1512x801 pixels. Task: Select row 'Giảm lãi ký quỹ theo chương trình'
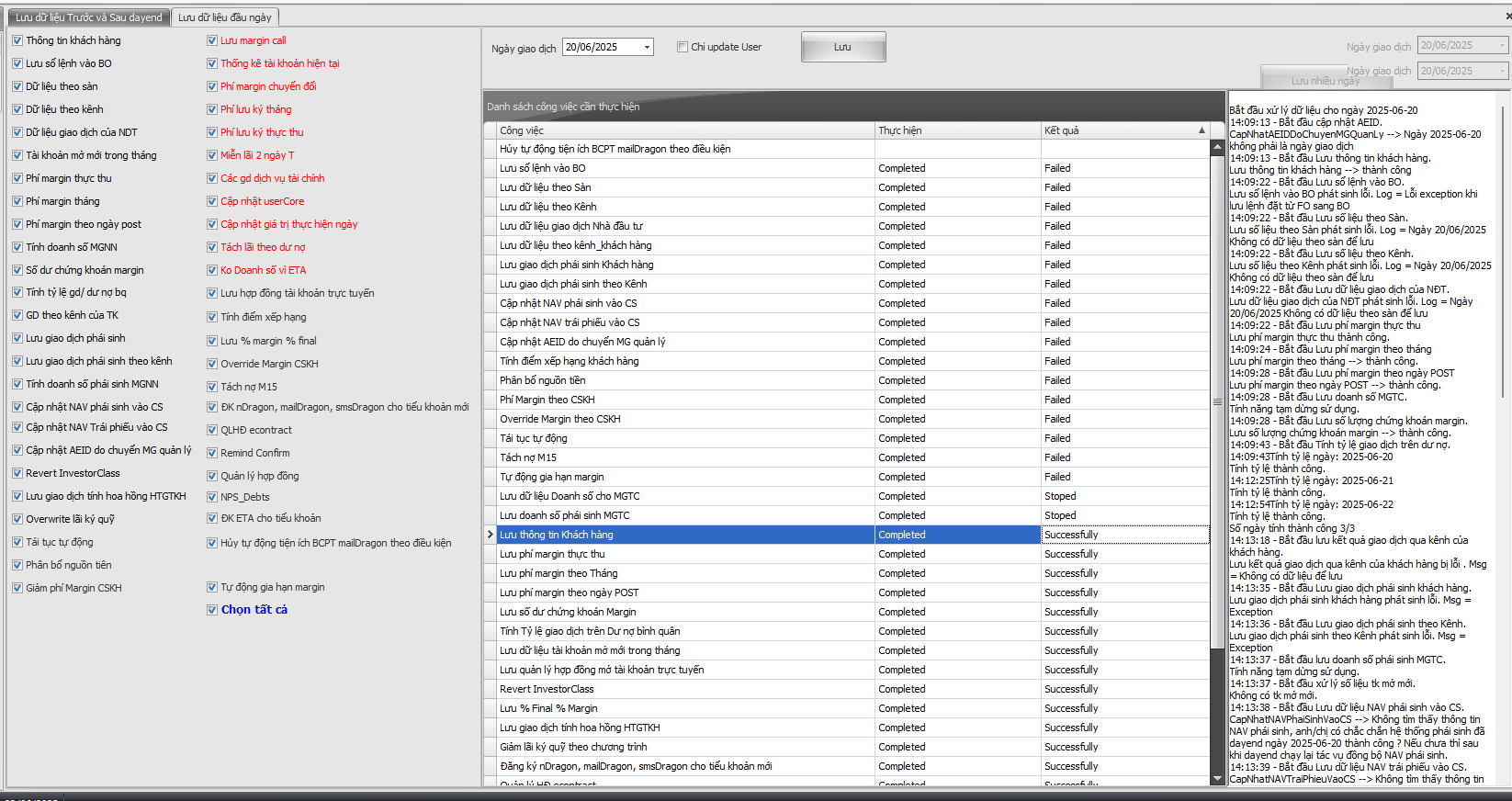(846, 747)
